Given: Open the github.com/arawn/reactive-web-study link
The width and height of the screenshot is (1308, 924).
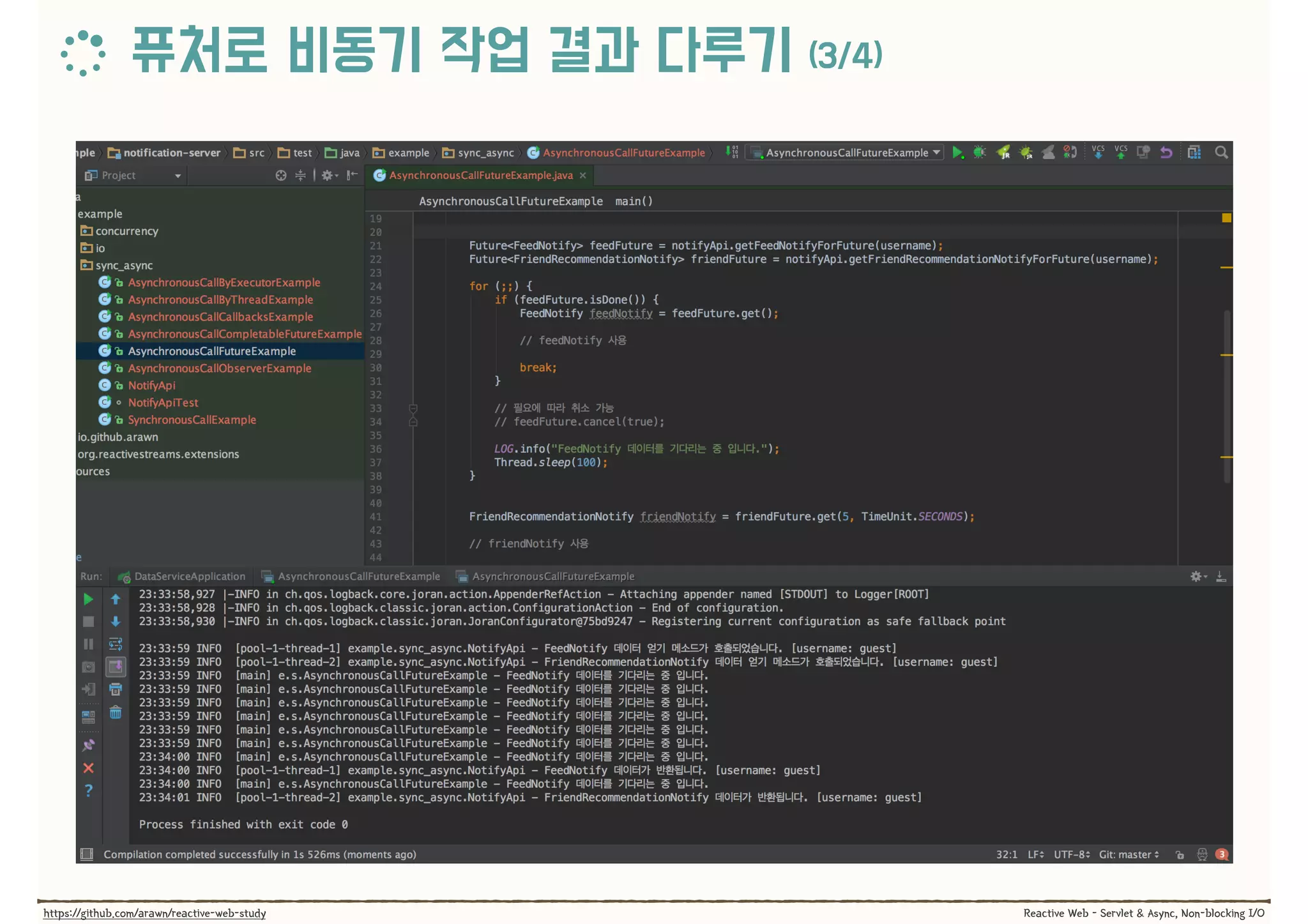Looking at the screenshot, I should click(155, 913).
